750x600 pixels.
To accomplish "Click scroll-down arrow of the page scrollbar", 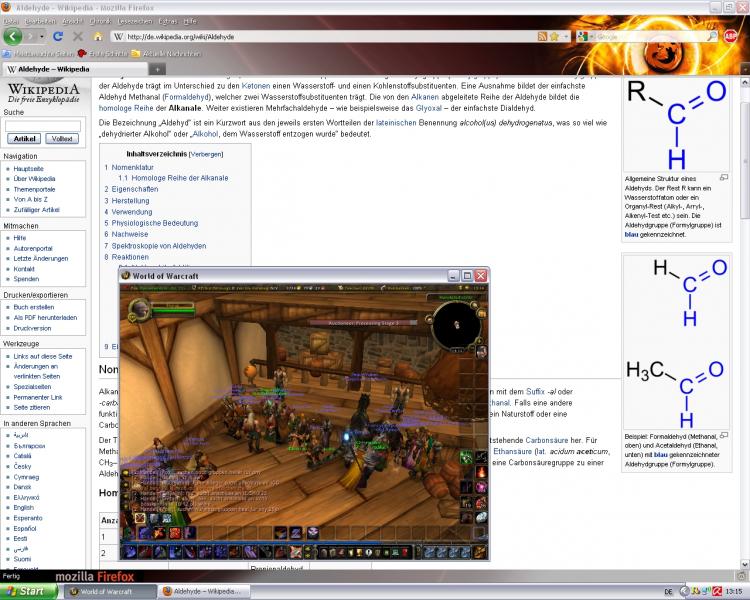I will 745,564.
